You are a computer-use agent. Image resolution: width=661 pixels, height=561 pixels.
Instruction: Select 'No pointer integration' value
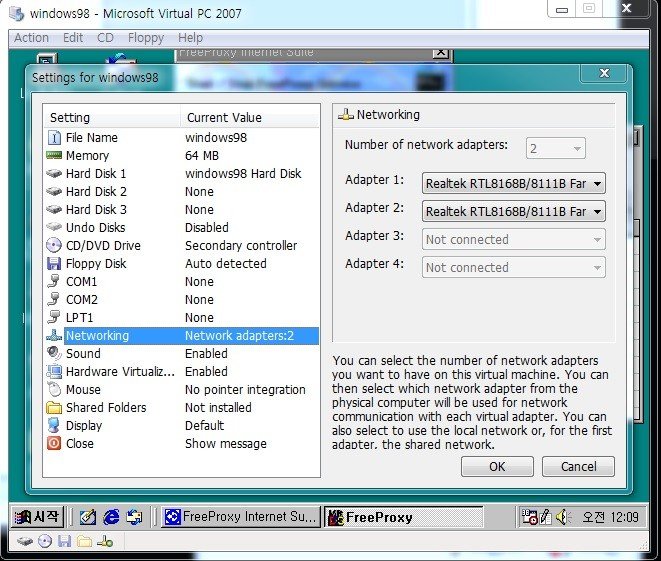[x=245, y=389]
